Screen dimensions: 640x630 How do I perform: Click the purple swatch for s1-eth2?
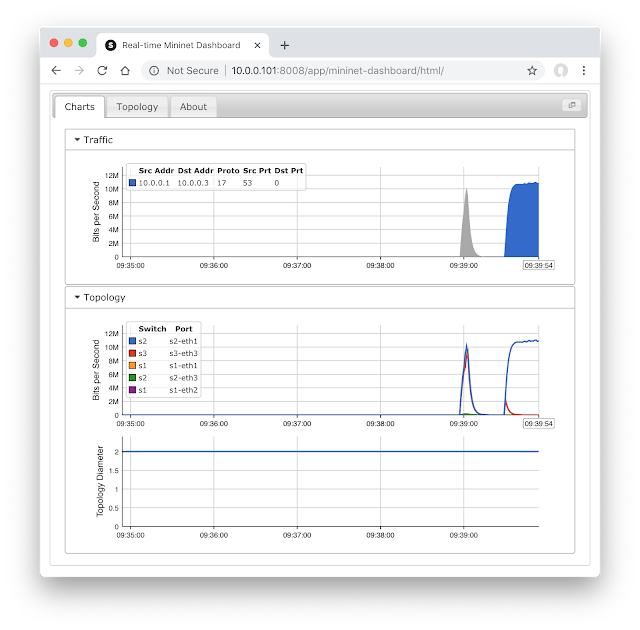(x=132, y=390)
